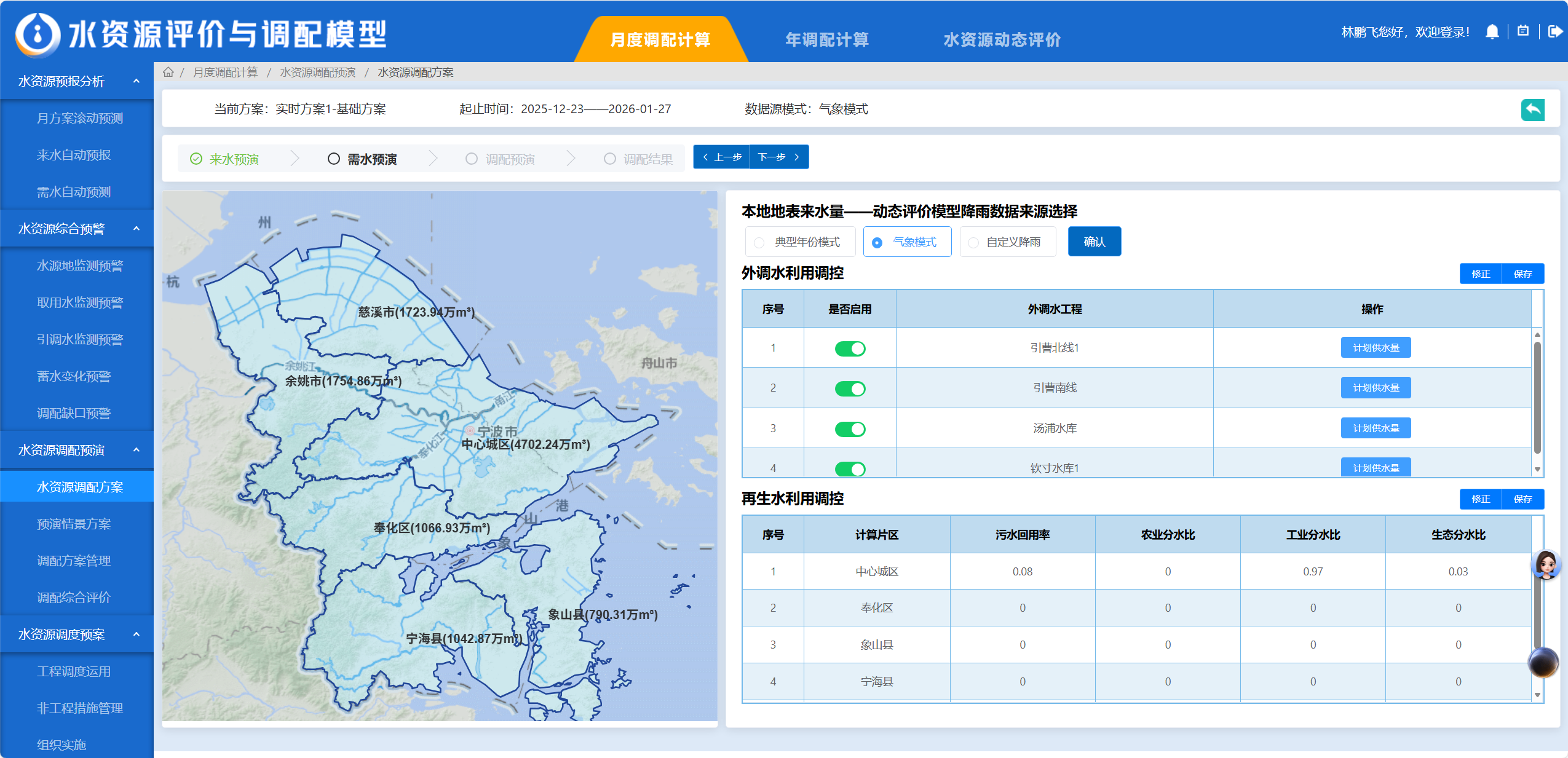Open the calendar icon in header

click(1523, 31)
